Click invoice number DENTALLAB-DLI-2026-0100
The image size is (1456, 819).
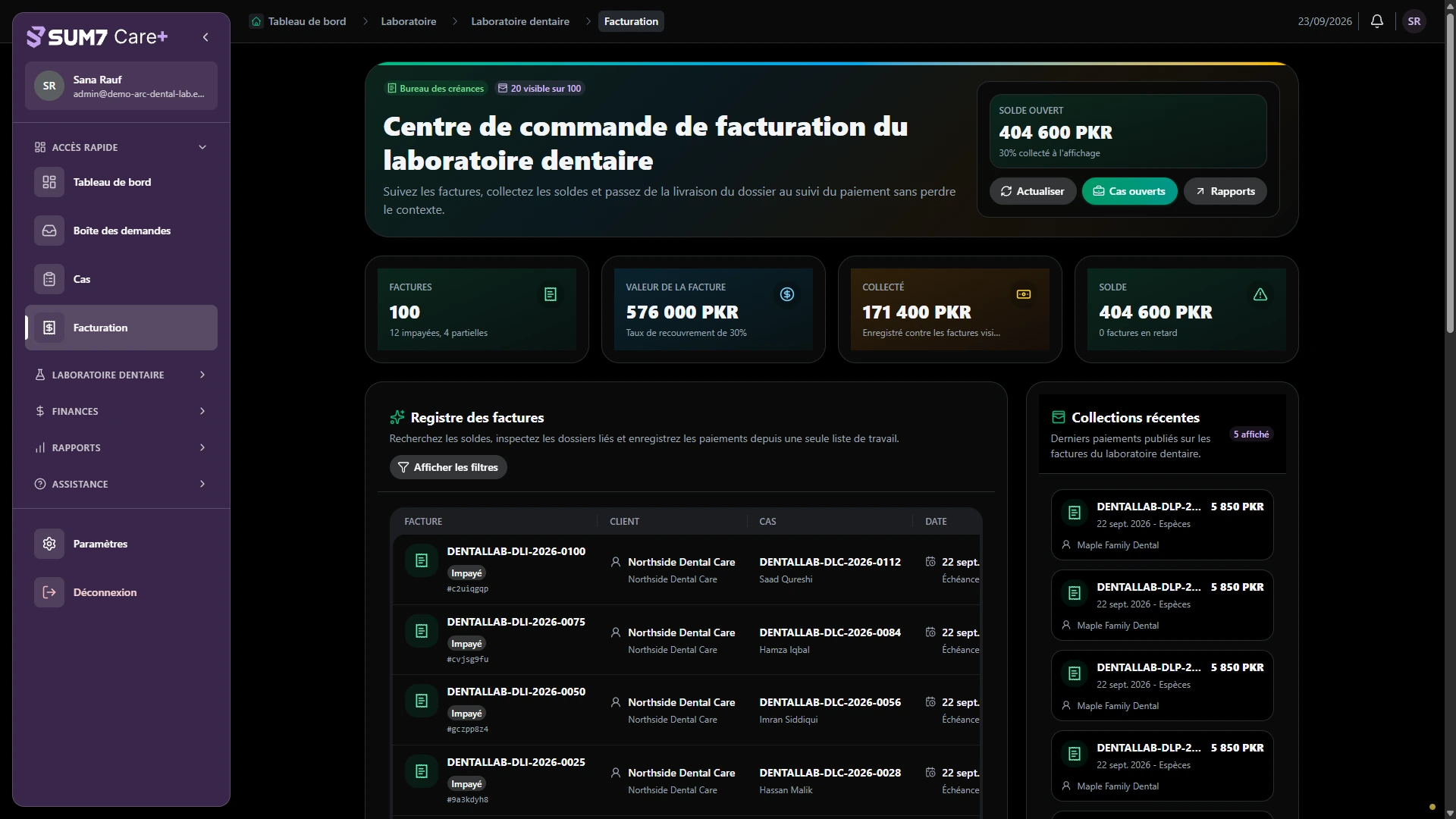click(x=516, y=551)
